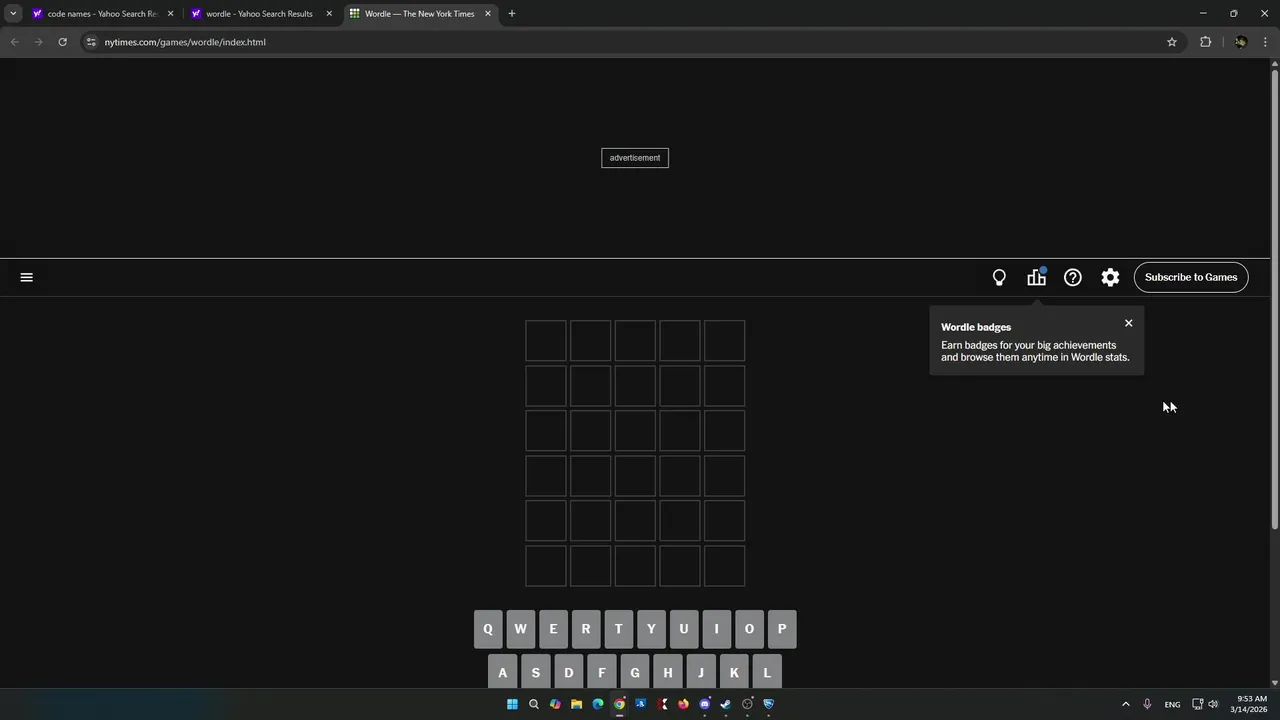Open Wordle statistics bar chart icon
This screenshot has height=720, width=1280.
pyautogui.click(x=1037, y=277)
